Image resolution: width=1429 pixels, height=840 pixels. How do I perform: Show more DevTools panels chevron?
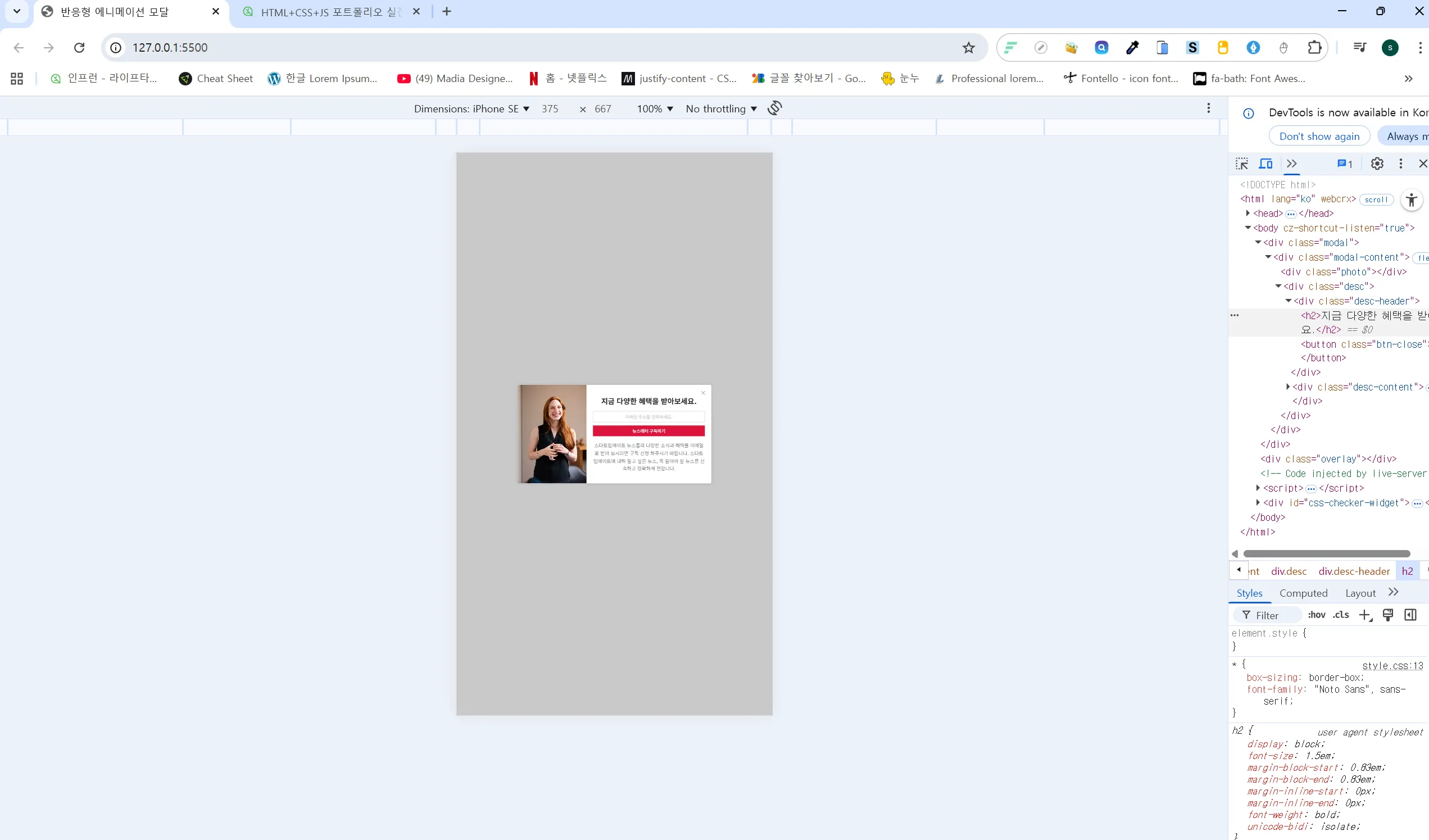click(1292, 164)
